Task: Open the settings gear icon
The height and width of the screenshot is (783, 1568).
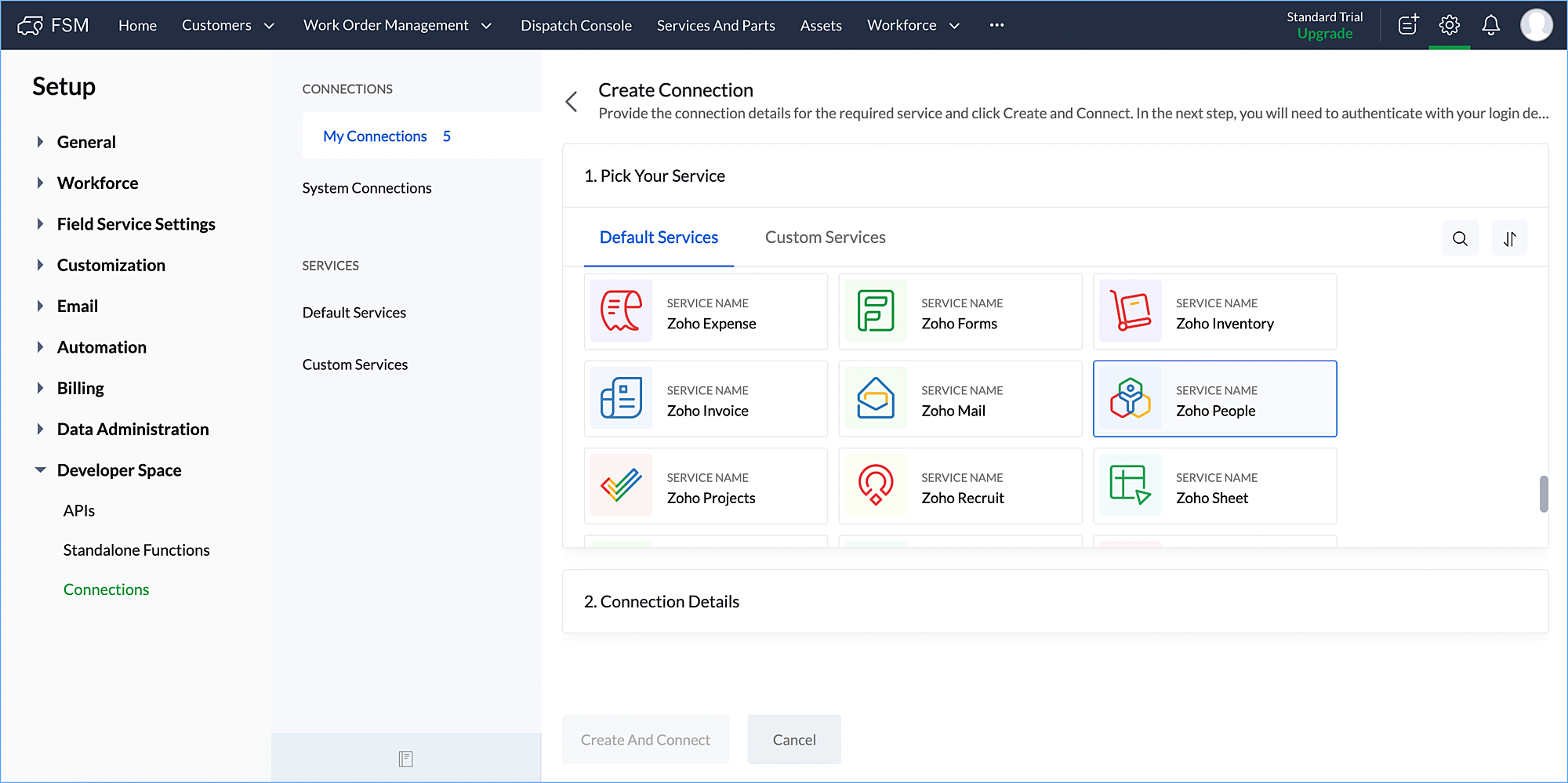Action: pos(1449,25)
